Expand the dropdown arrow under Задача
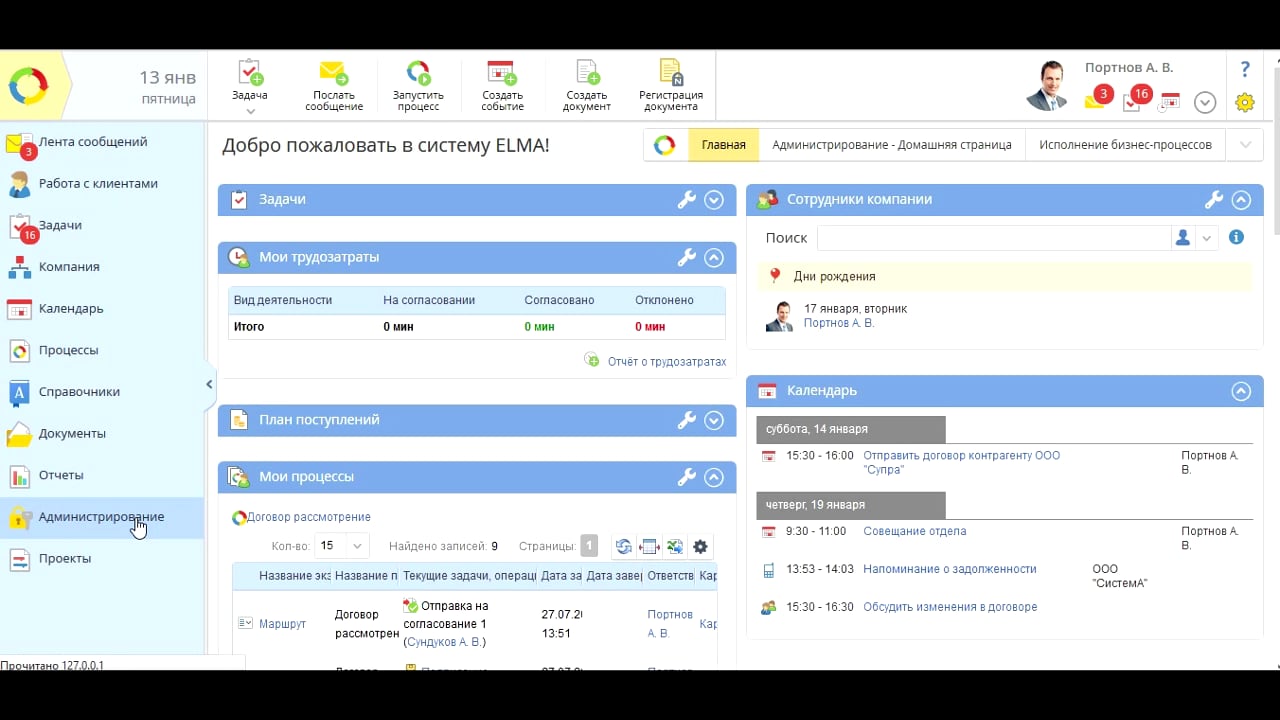The image size is (1280, 720). pyautogui.click(x=250, y=111)
